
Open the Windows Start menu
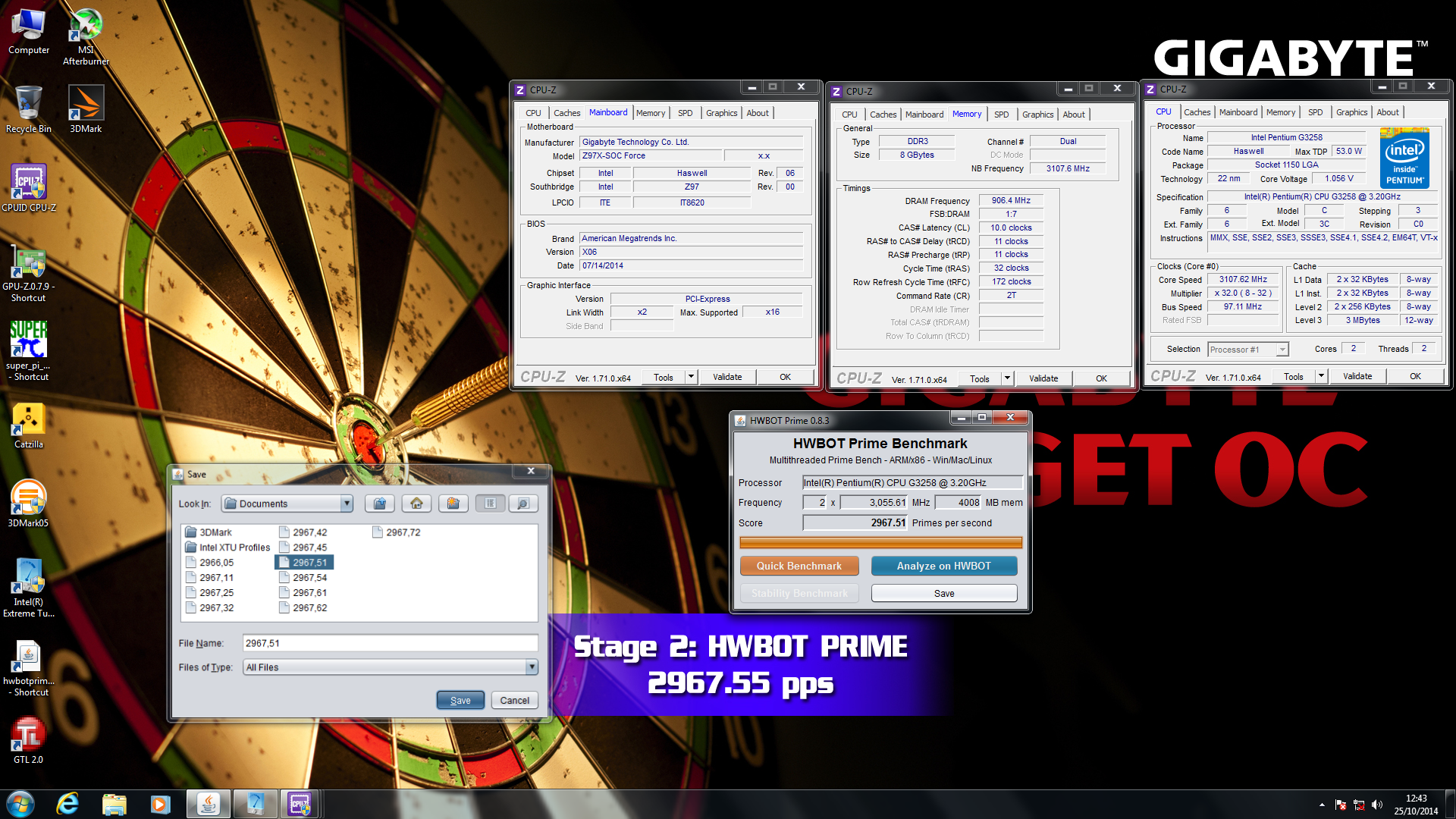pyautogui.click(x=20, y=804)
